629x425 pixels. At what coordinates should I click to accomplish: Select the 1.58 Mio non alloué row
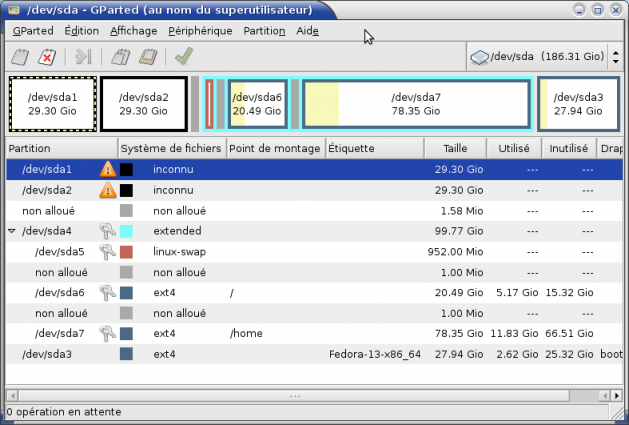[314, 211]
